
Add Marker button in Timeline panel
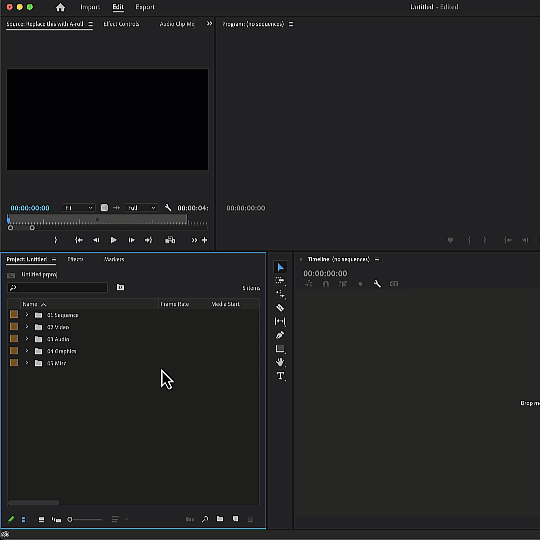pos(360,284)
